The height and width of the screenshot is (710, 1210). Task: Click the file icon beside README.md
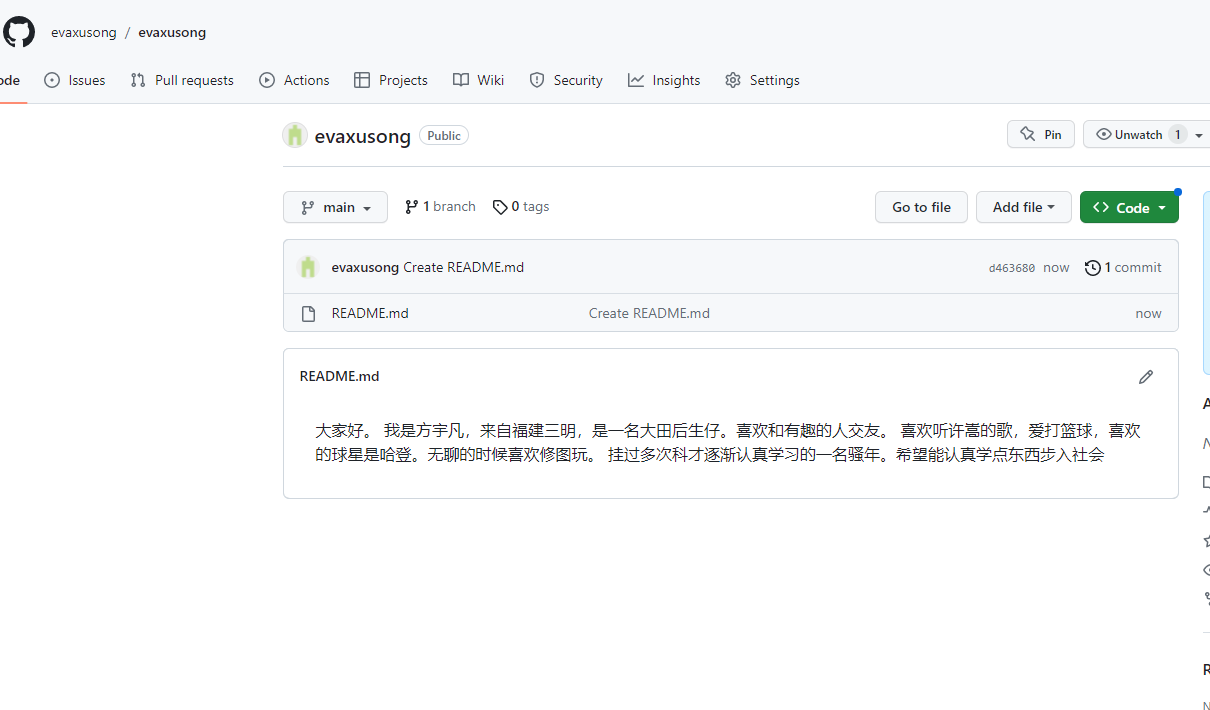(308, 313)
